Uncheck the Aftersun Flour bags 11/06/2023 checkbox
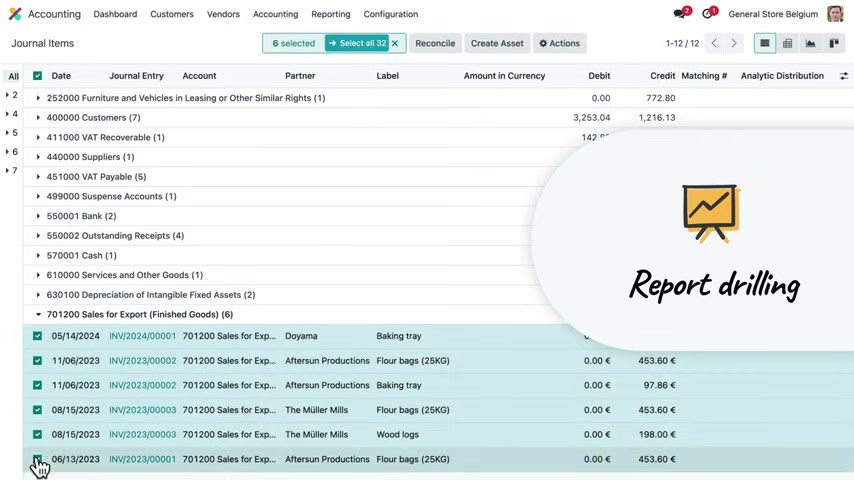This screenshot has width=854, height=480. pyautogui.click(x=37, y=361)
